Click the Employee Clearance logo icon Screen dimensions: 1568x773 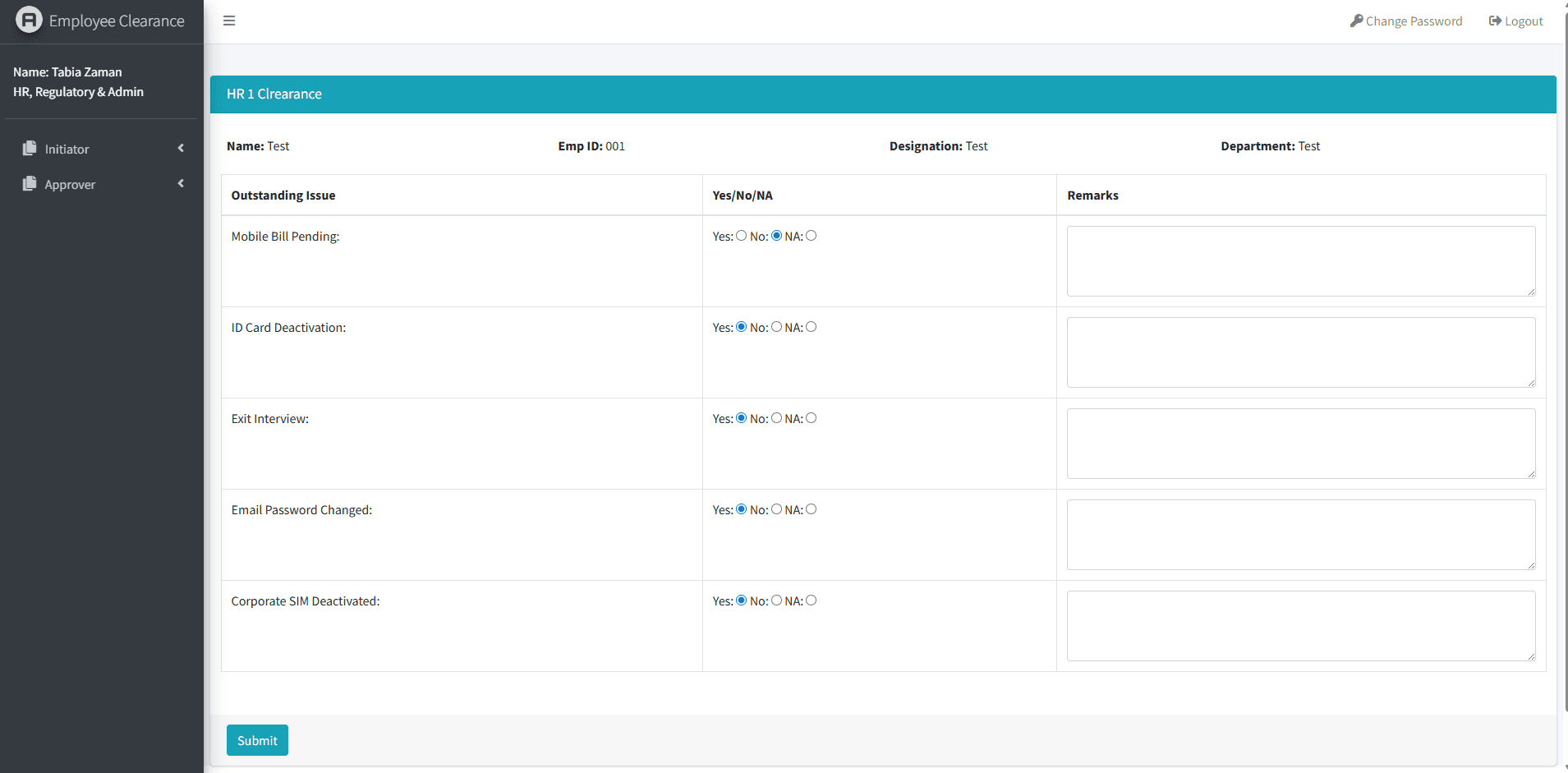coord(29,20)
